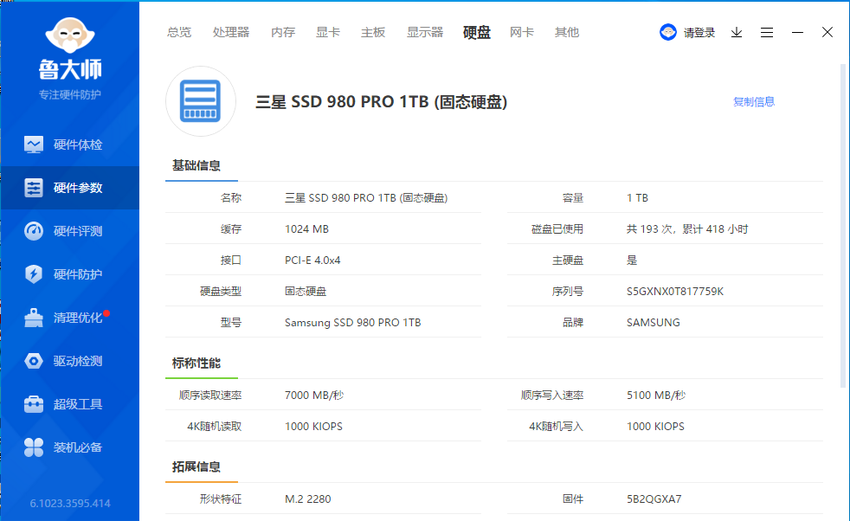Click the 4K随机读取 value 1000 KIOPS
The height and width of the screenshot is (521, 850).
(314, 427)
